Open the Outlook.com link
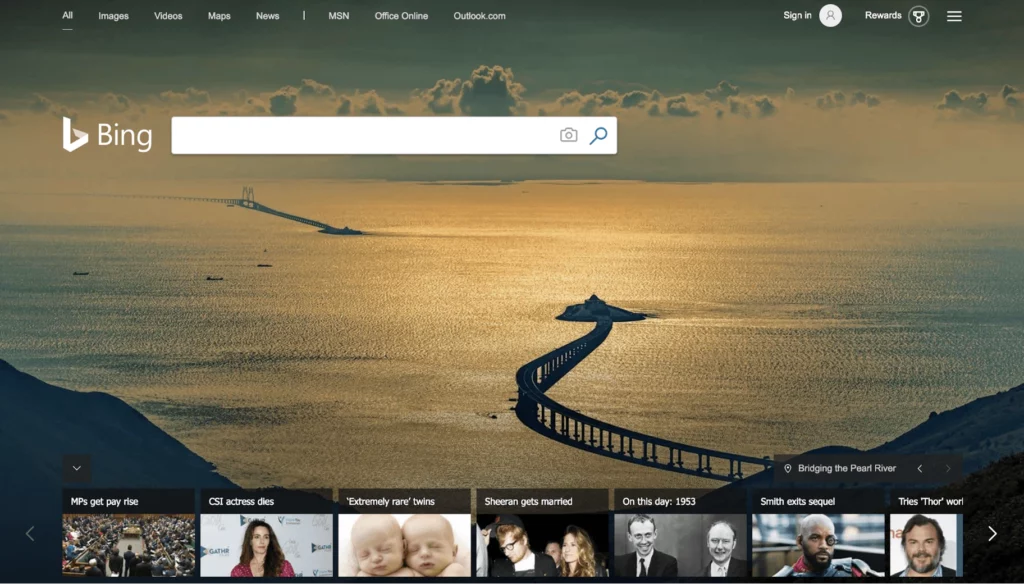The width and height of the screenshot is (1024, 584). pyautogui.click(x=479, y=16)
